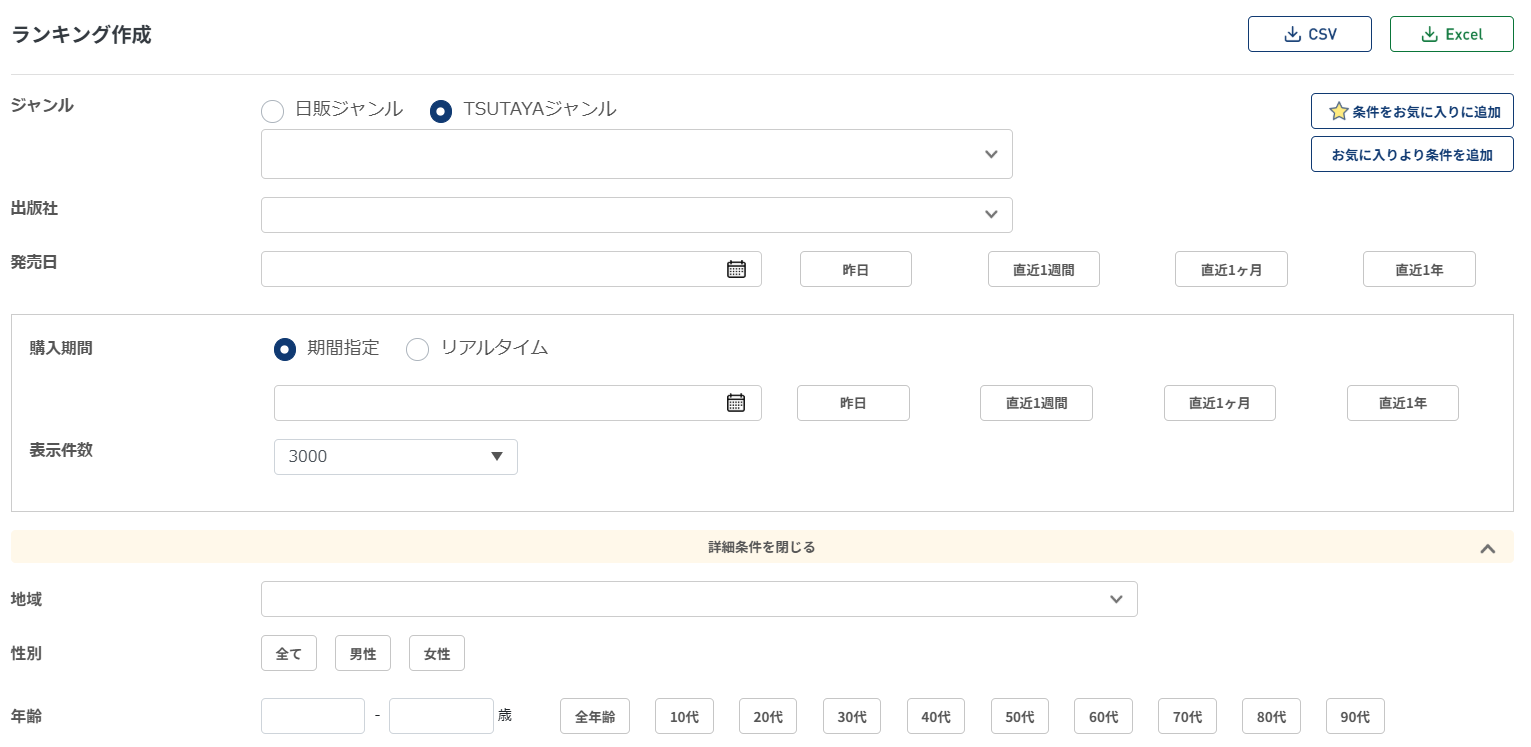The image size is (1531, 747).
Task: Open the ジャンル dropdown list
Action: 636,154
